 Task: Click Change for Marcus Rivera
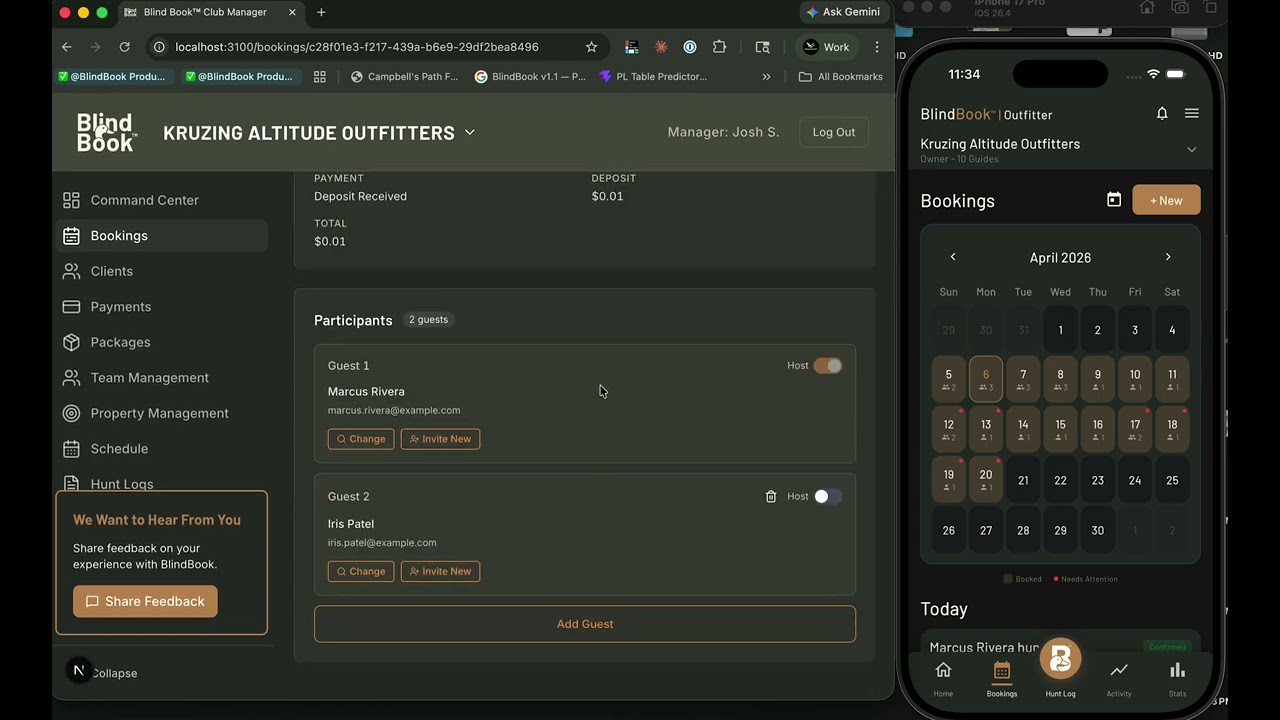pos(361,439)
